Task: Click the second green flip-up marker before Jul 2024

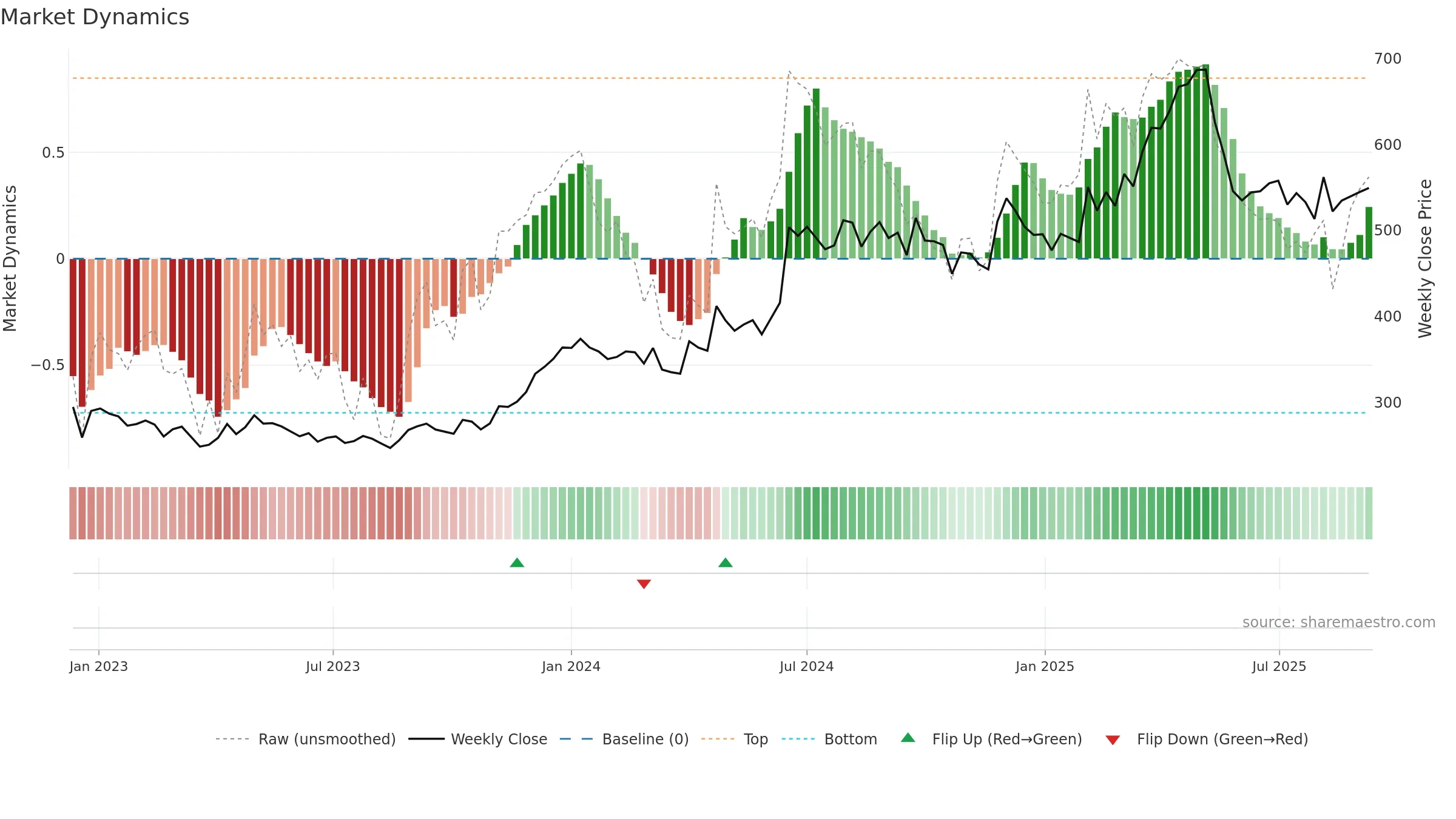Action: 726,562
